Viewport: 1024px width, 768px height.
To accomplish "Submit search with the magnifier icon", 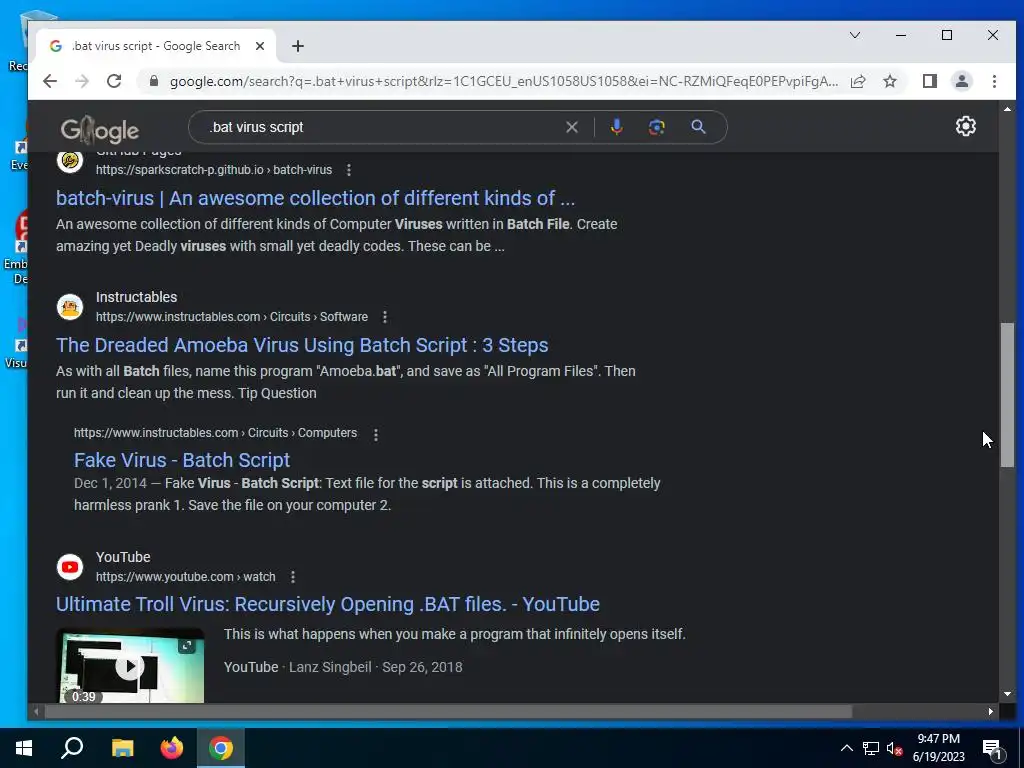I will [x=698, y=127].
